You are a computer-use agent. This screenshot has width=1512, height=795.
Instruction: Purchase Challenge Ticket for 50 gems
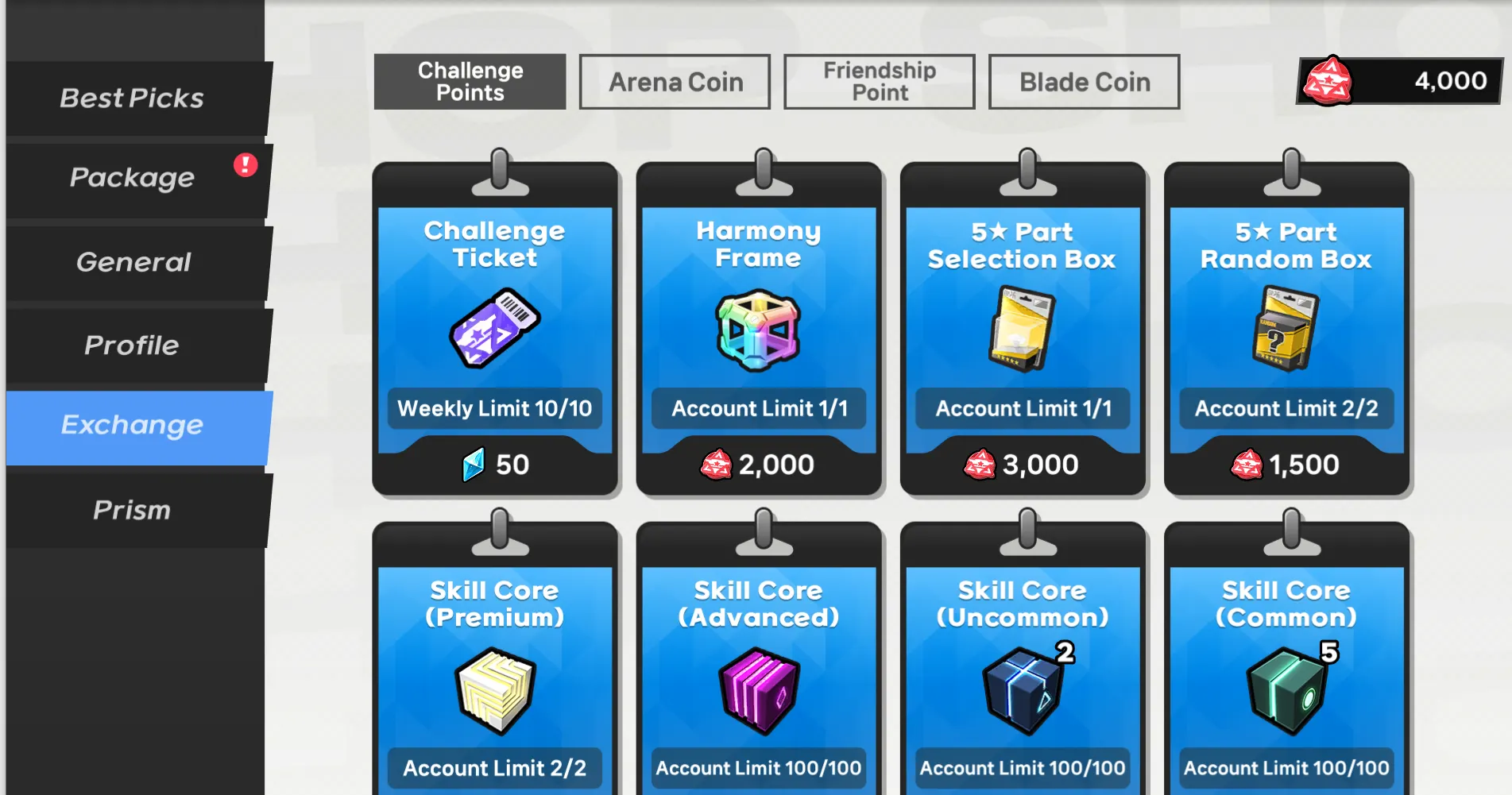(496, 465)
